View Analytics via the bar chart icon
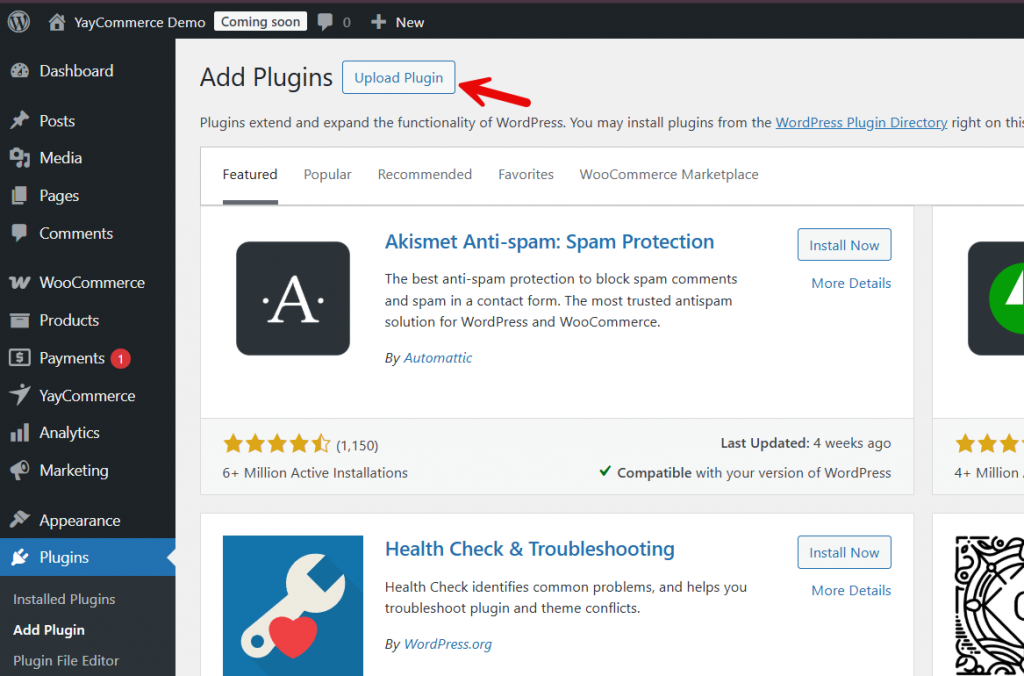The image size is (1024, 676). [22, 432]
